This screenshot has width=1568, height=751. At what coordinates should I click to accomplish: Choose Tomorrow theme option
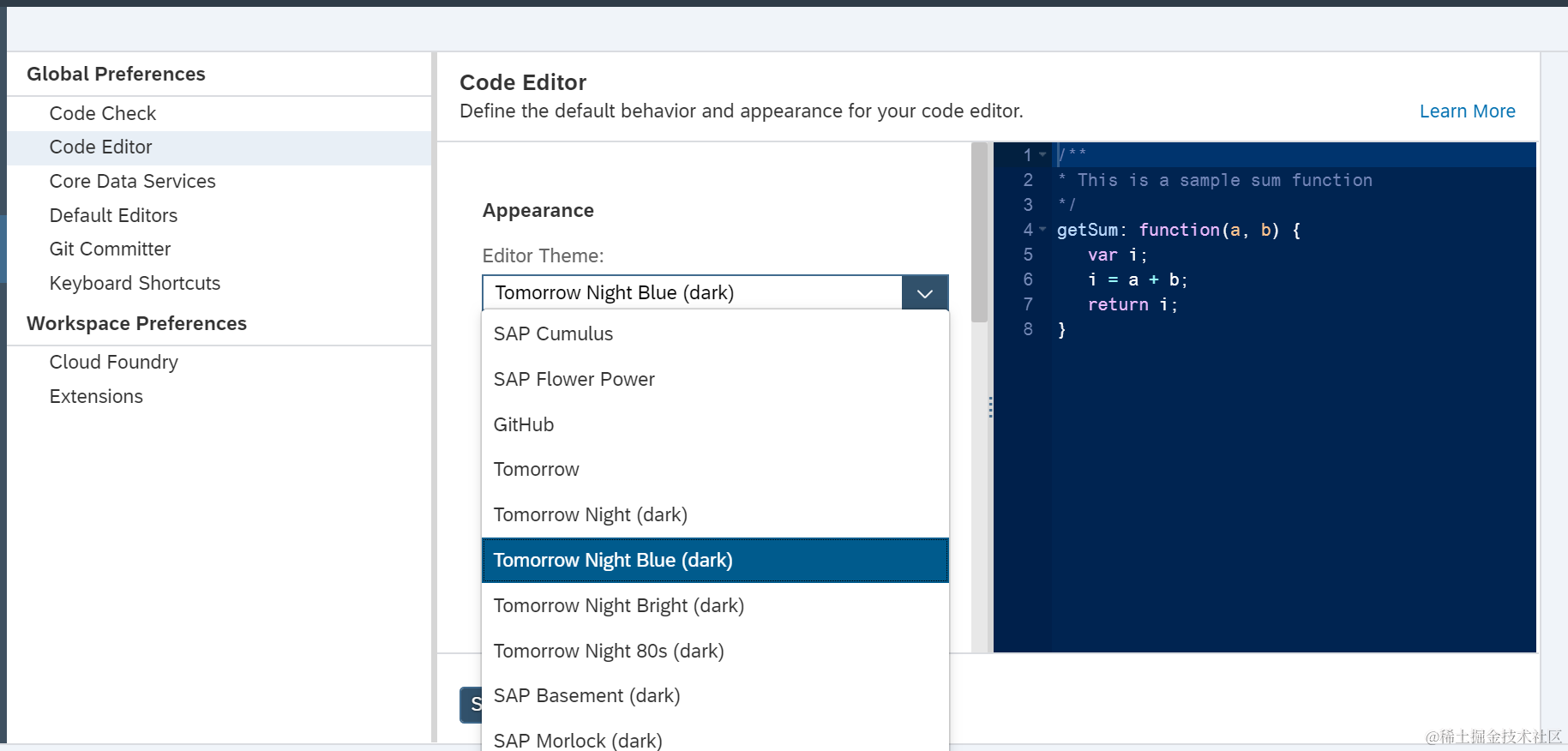pos(715,469)
